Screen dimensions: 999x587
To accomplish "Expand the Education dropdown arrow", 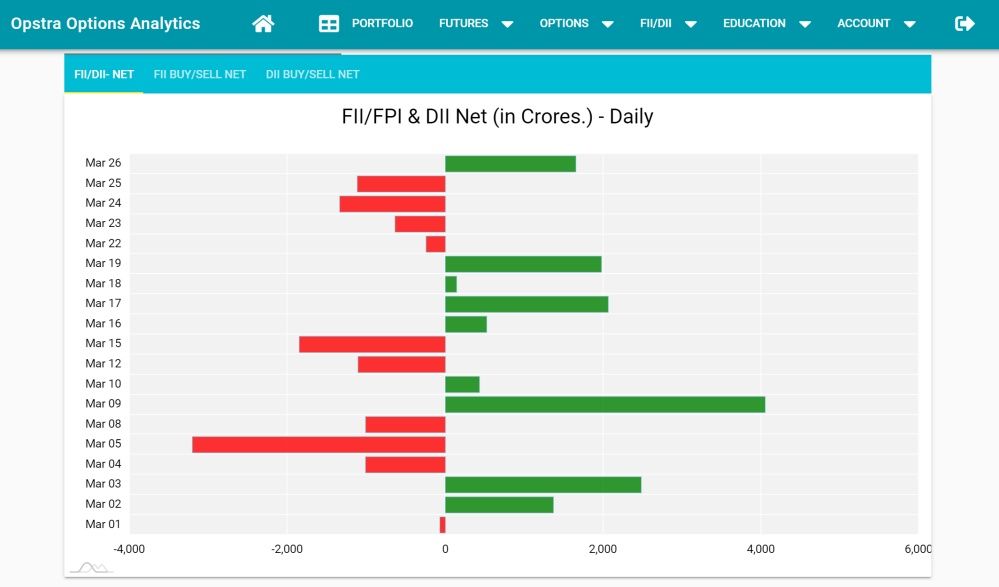I will click(804, 24).
